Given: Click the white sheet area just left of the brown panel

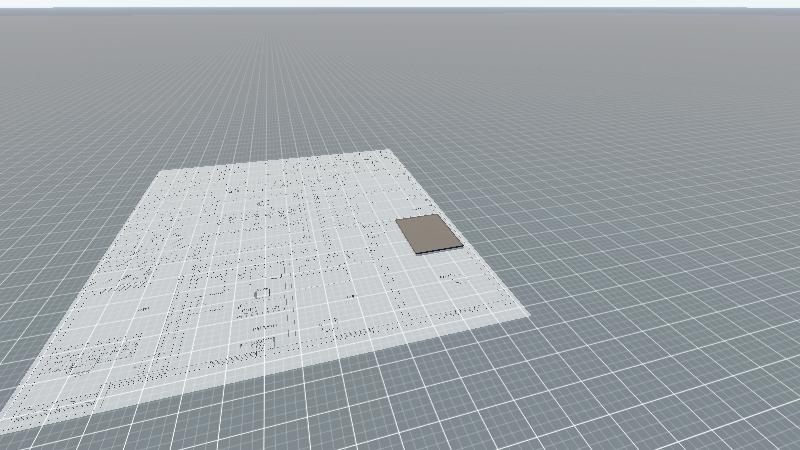Looking at the screenshot, I should tap(375, 236).
